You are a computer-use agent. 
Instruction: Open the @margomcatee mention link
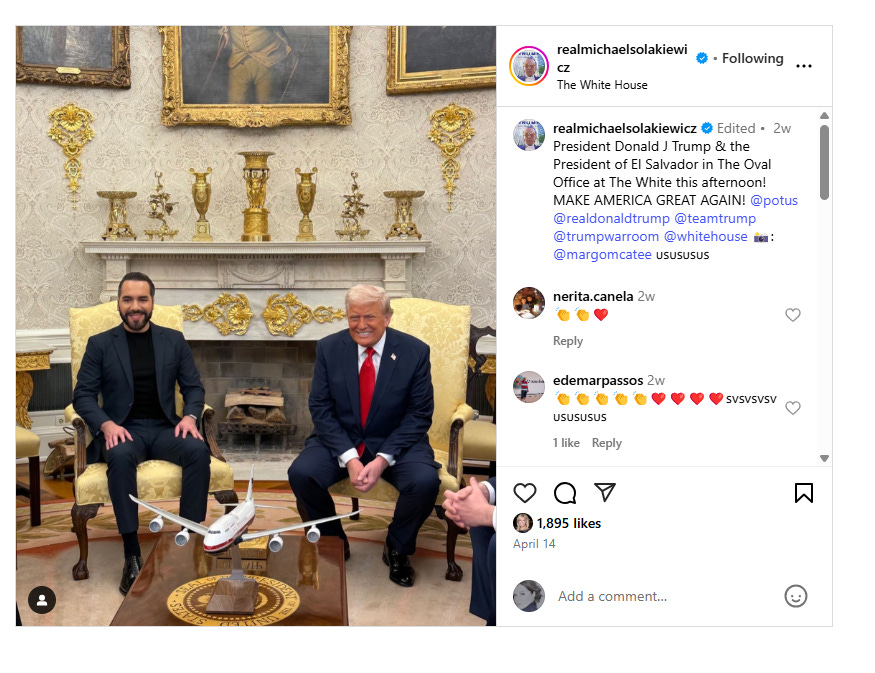(x=602, y=254)
